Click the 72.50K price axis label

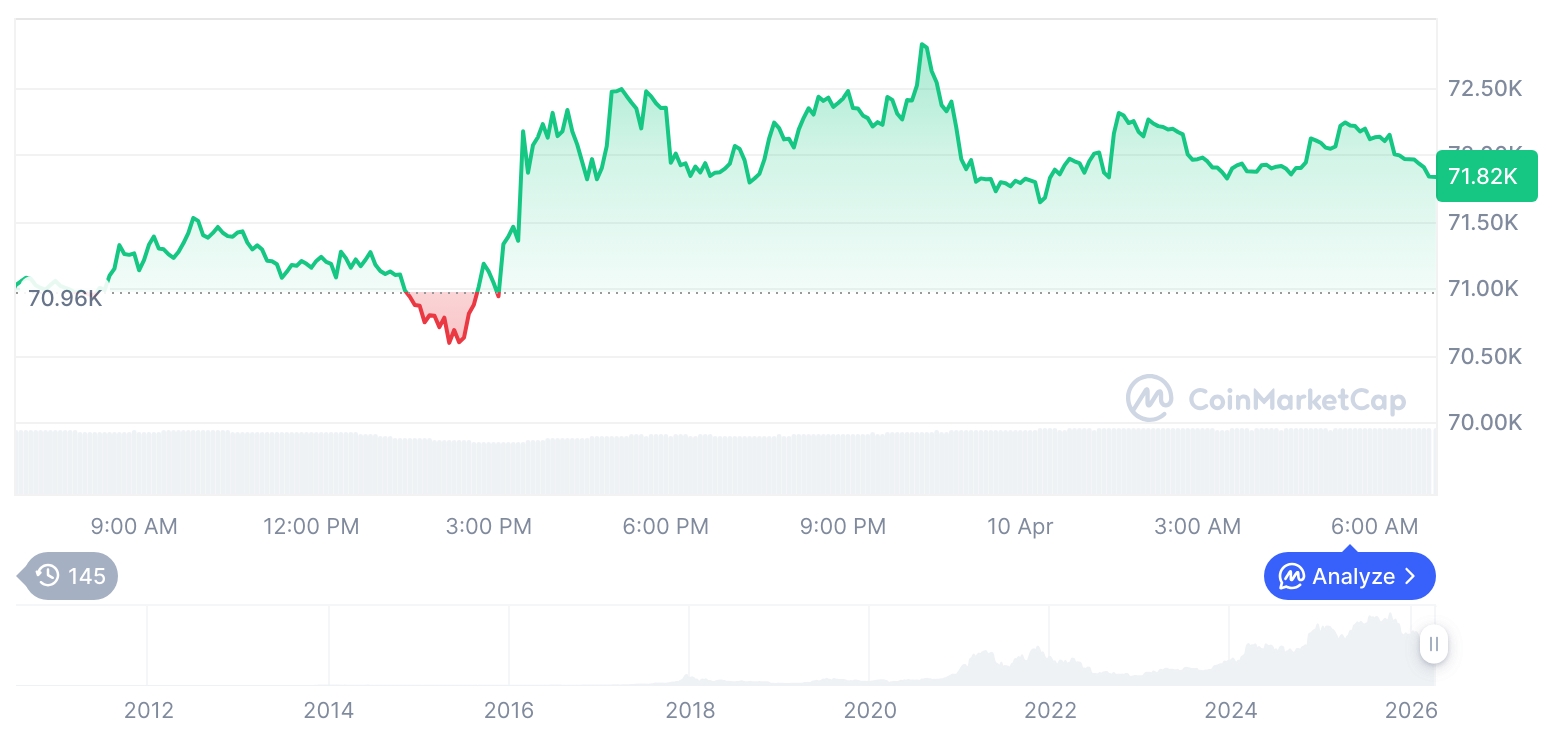1484,89
